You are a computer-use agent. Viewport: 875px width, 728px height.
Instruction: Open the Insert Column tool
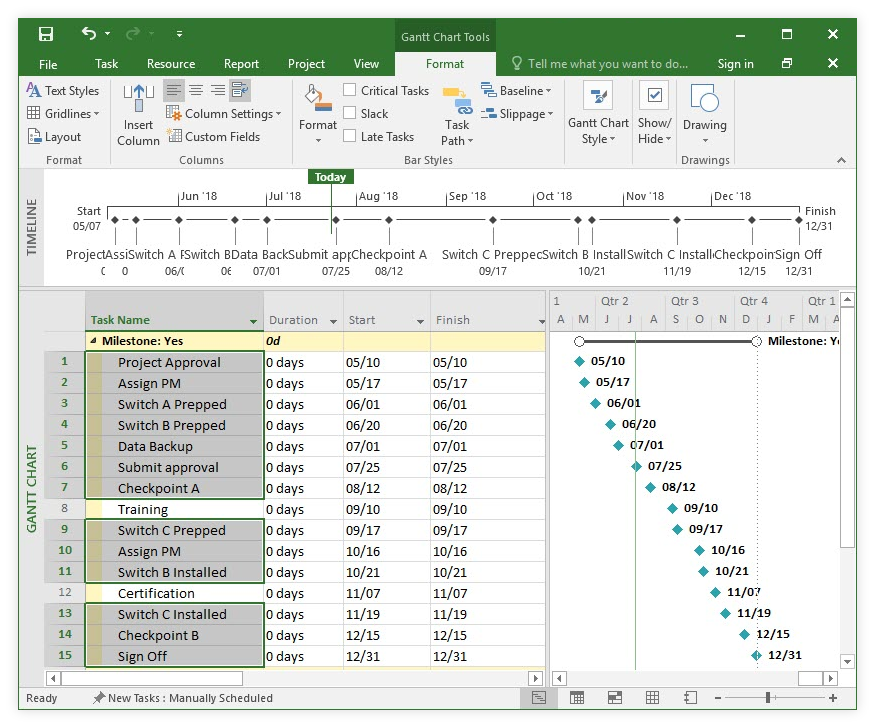[x=137, y=112]
